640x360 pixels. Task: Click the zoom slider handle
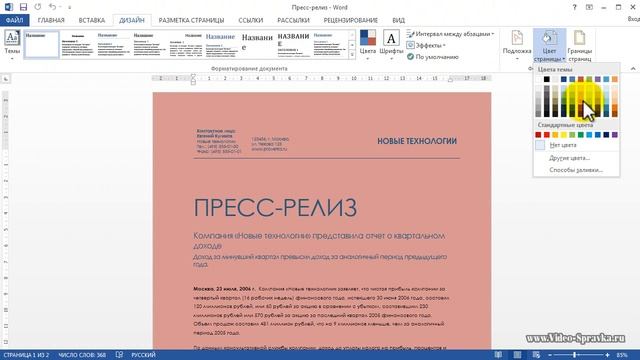[x=575, y=355]
